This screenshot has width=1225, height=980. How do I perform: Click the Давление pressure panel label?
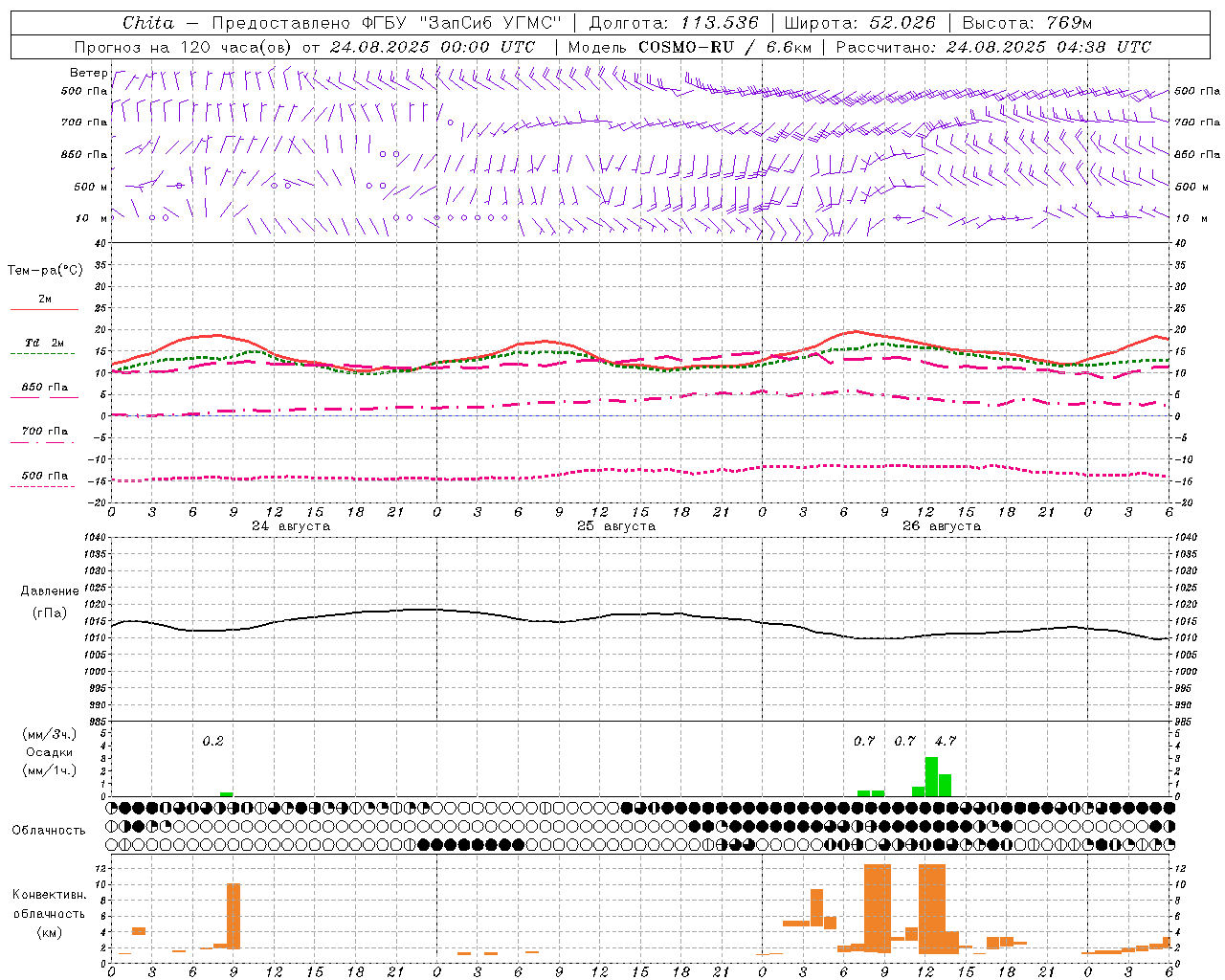50,591
